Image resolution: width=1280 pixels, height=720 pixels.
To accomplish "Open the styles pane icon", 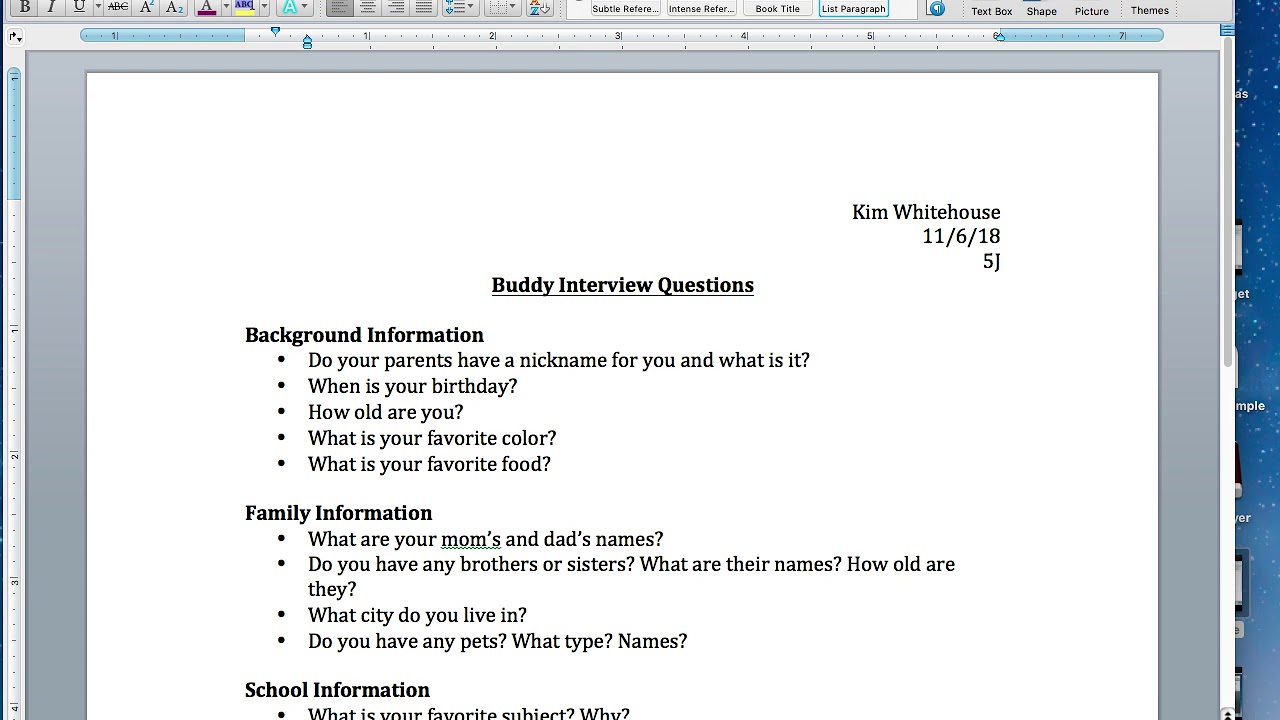I will [937, 8].
